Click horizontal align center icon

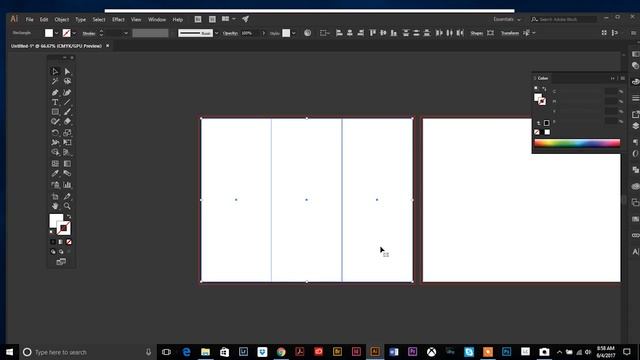point(350,33)
